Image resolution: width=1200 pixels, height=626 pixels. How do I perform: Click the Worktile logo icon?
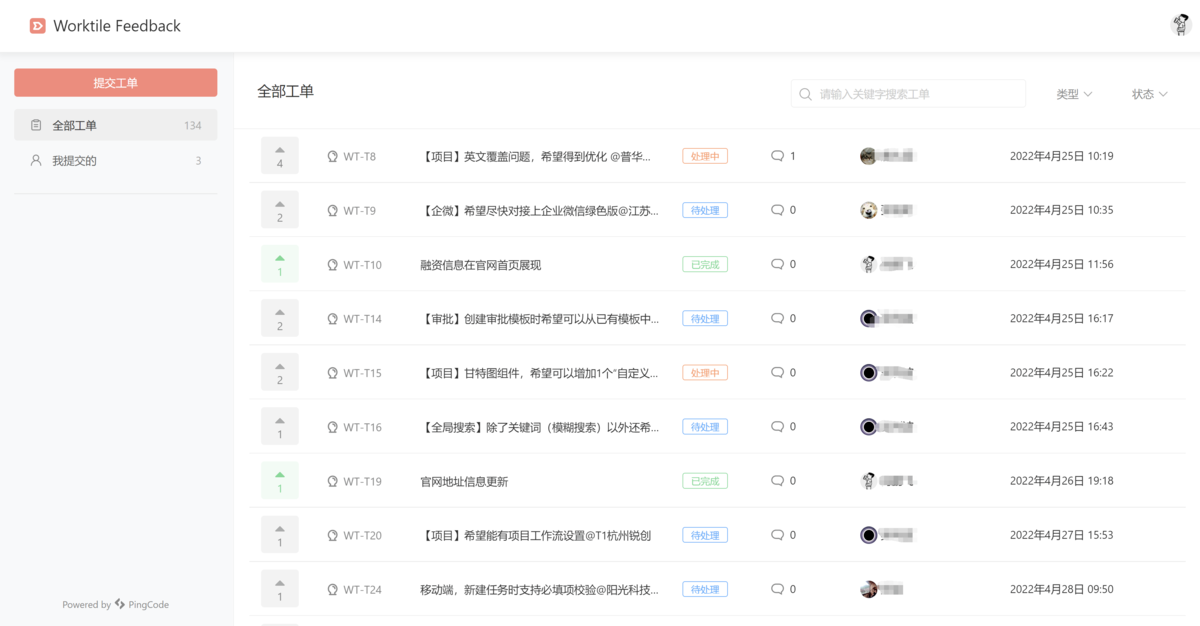tap(37, 26)
